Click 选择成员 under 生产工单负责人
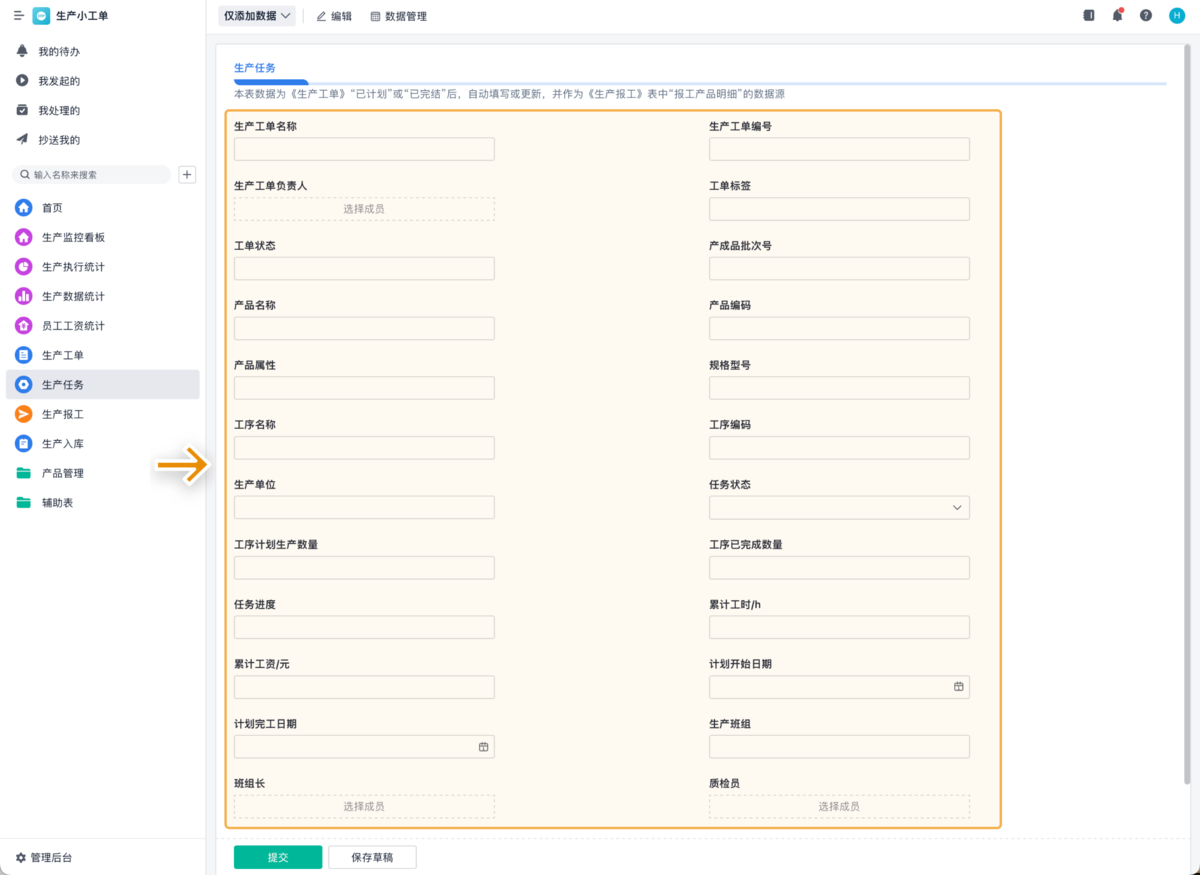This screenshot has width=1200, height=875. point(364,209)
